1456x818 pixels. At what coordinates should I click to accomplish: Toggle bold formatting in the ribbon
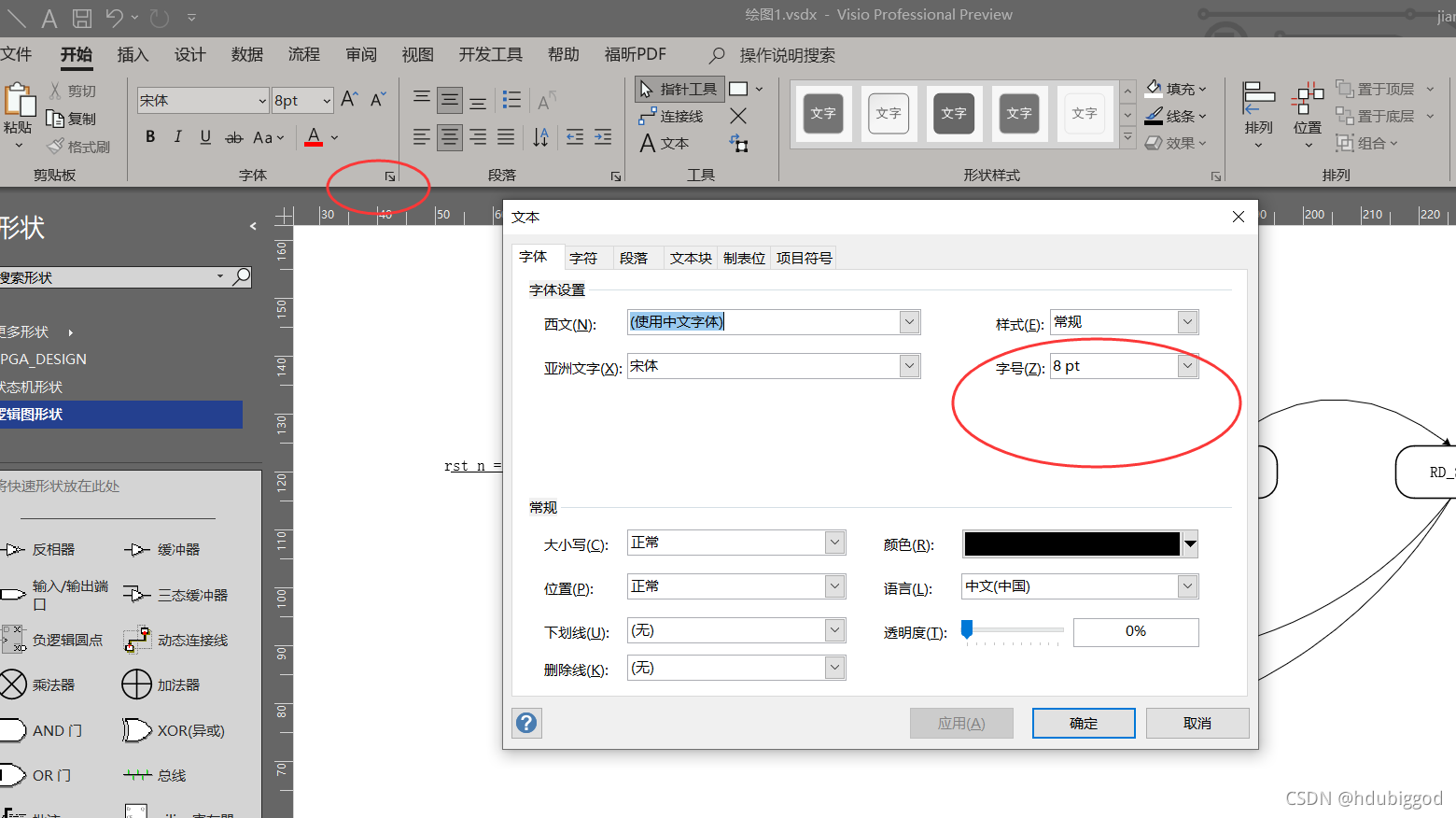(x=149, y=136)
